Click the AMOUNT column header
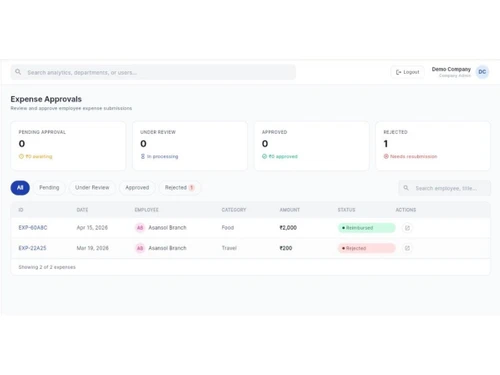500x375 pixels. [290, 210]
